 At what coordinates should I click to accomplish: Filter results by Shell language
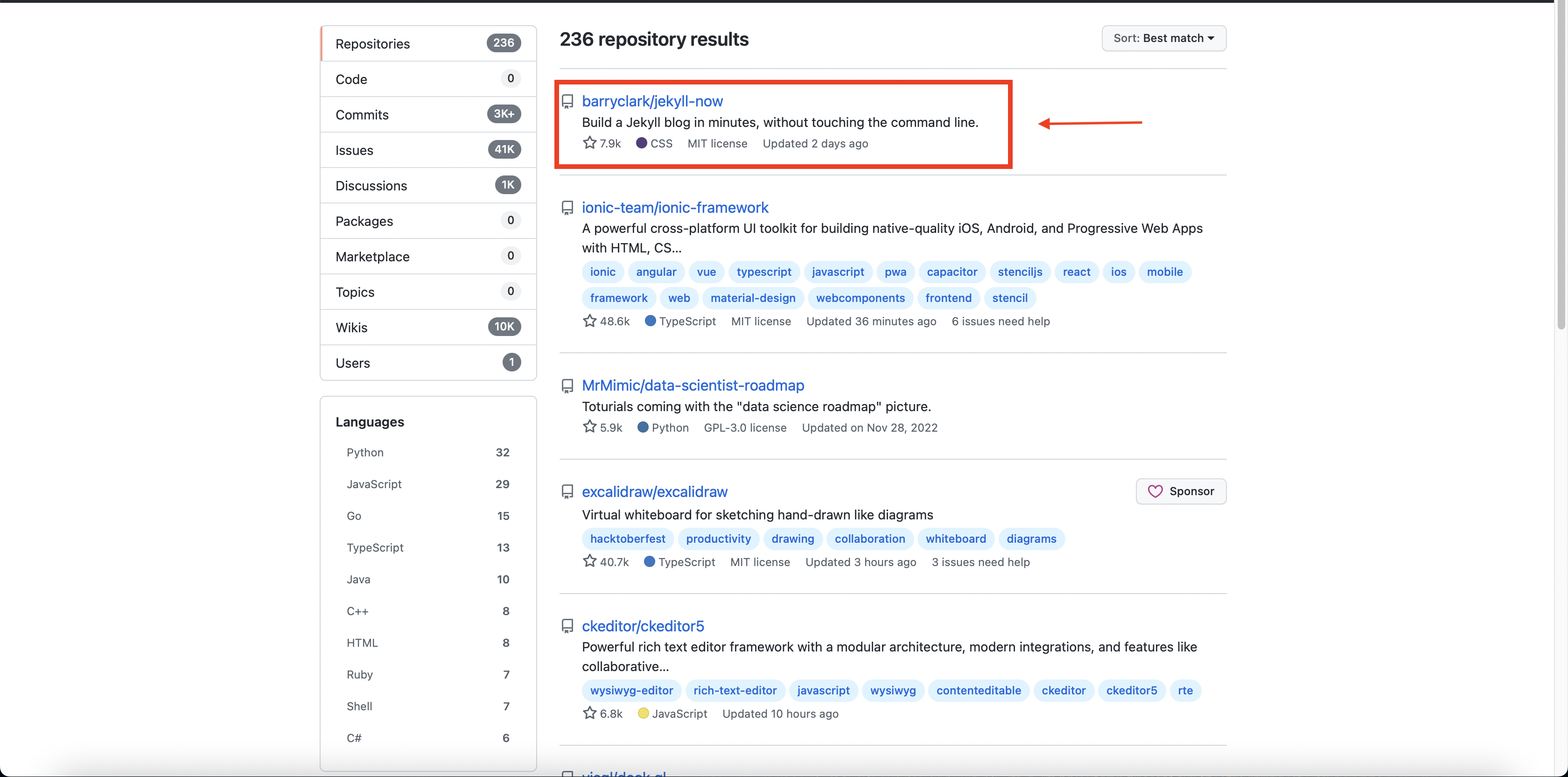point(428,706)
